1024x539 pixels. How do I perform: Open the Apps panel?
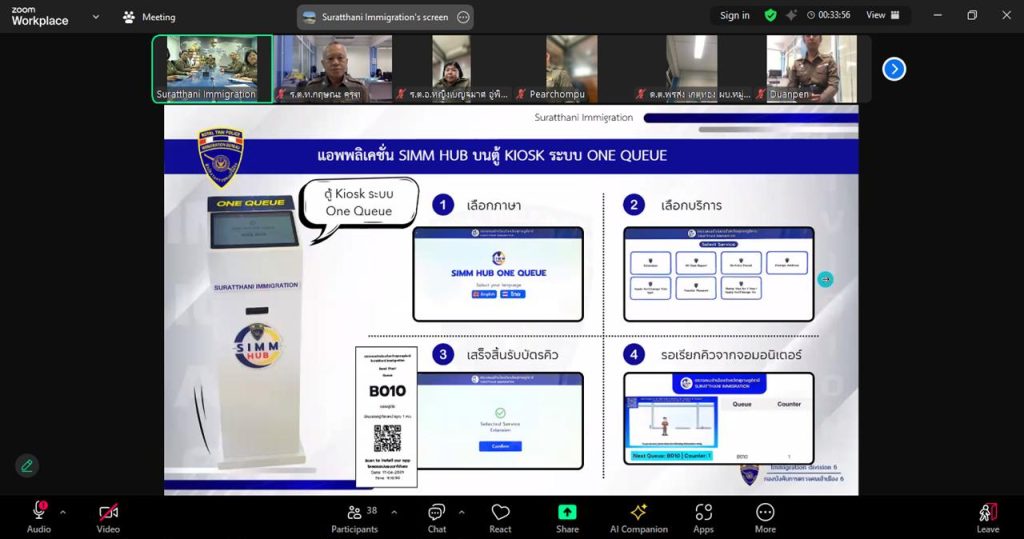[703, 515]
